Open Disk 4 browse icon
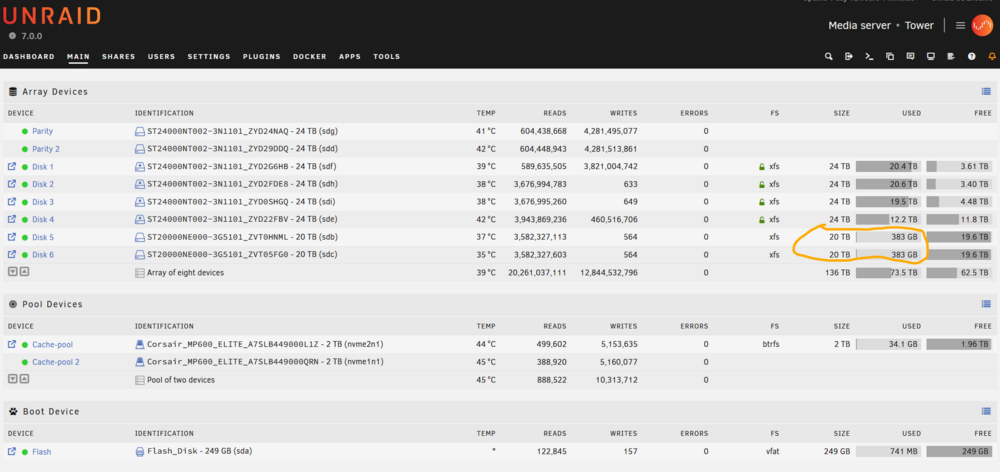This screenshot has width=1000, height=472. tap(11, 219)
